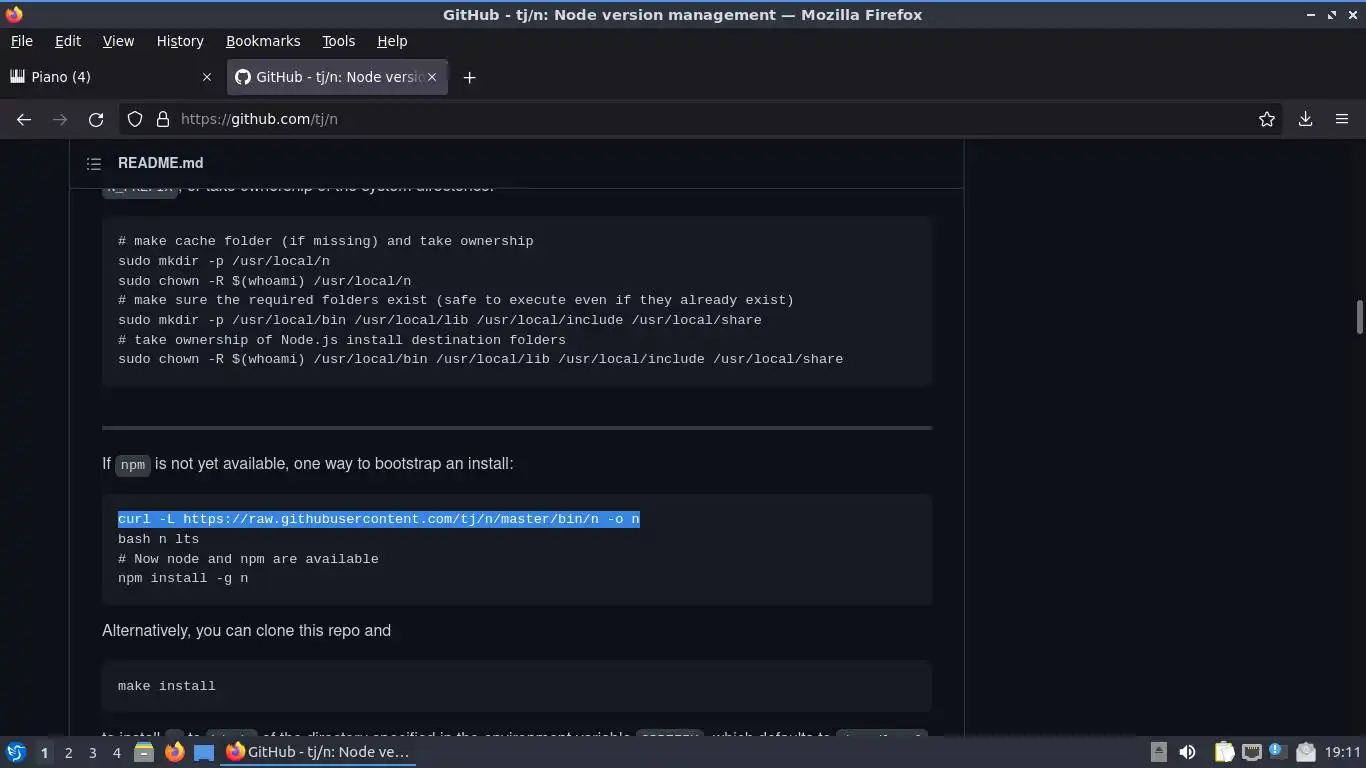The image size is (1366, 768).
Task: Switch to workspace 2
Action: pos(68,752)
